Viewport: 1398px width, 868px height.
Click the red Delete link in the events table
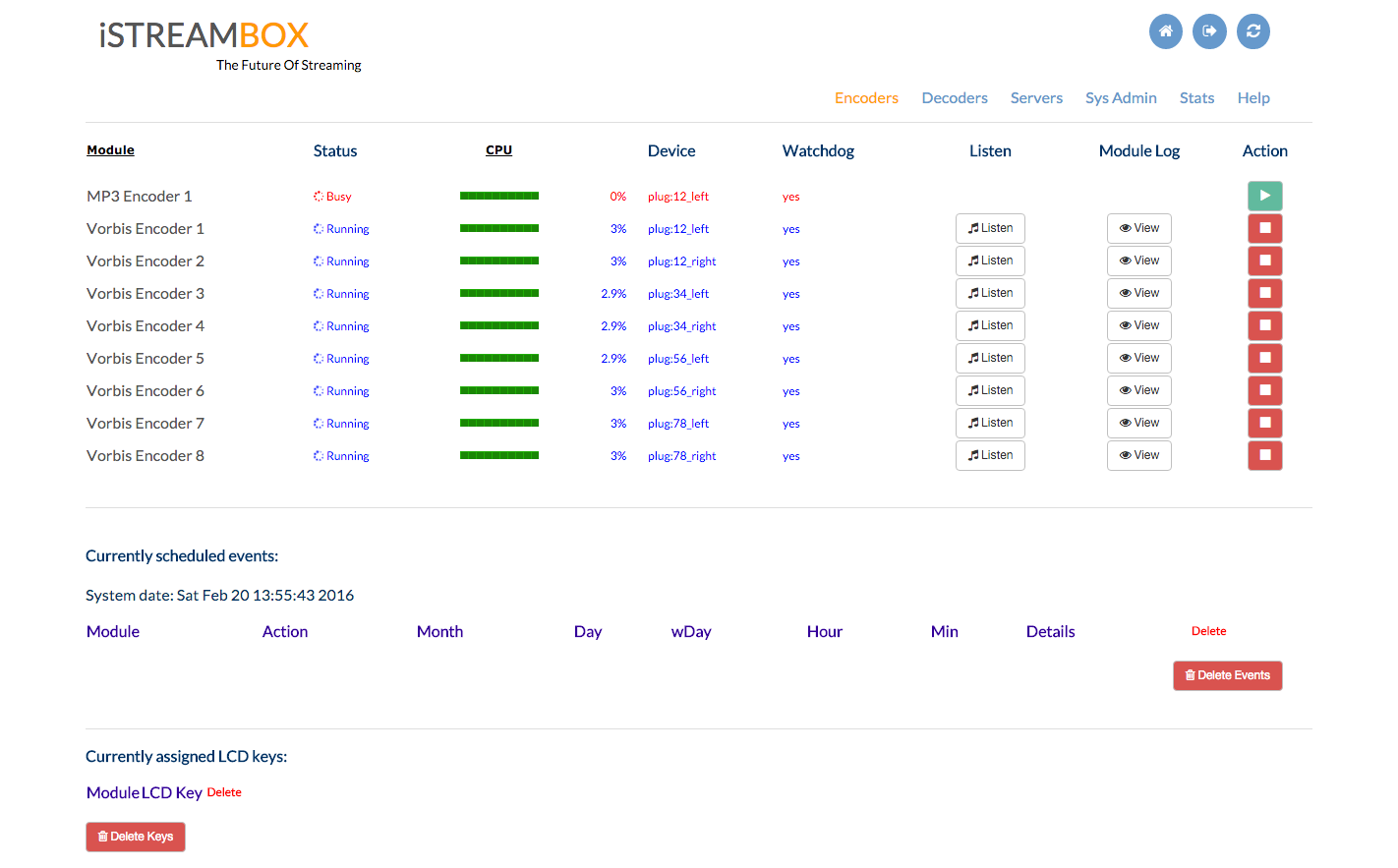click(1208, 630)
